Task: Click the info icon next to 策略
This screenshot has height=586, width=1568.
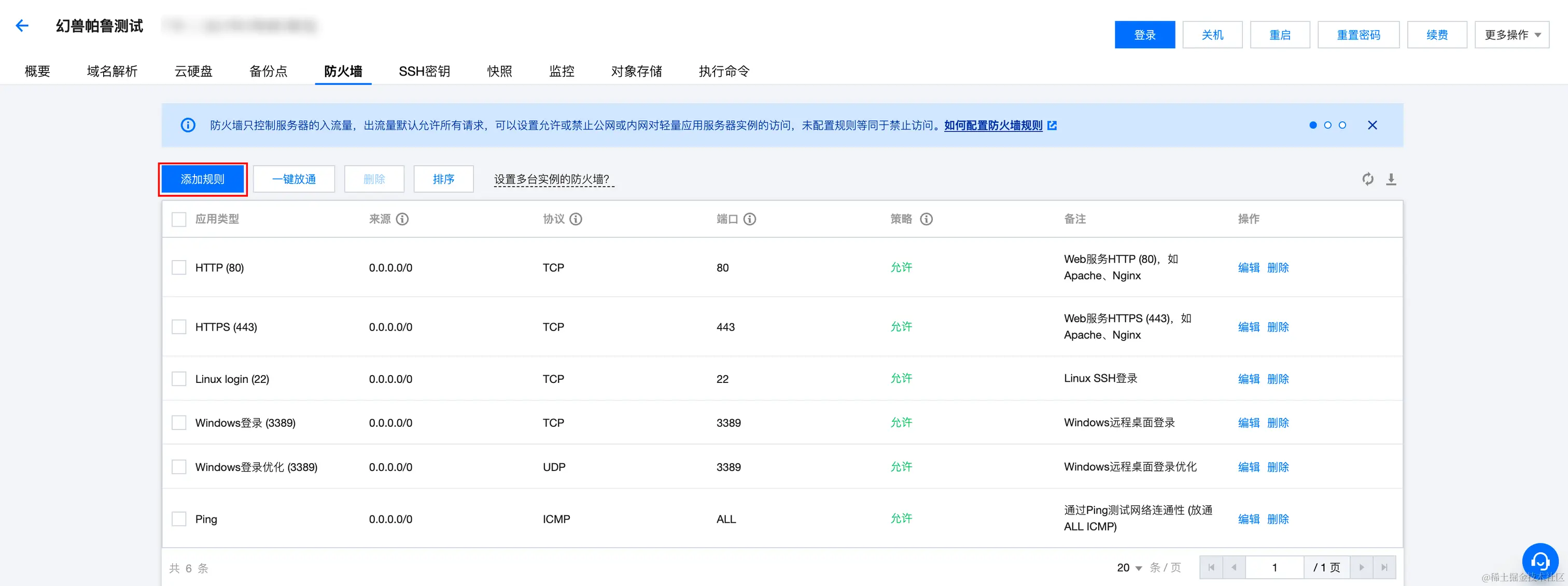Action: coord(927,219)
